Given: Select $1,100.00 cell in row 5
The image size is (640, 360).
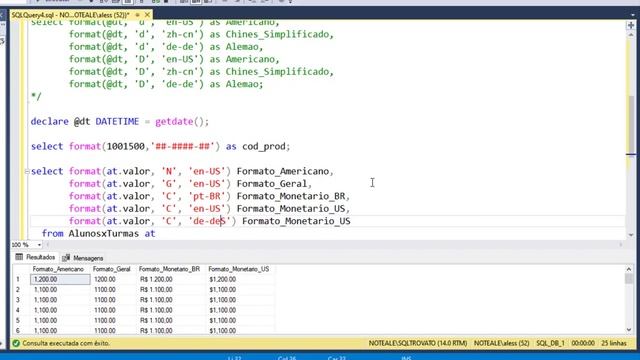Looking at the screenshot, I should click(240, 320).
